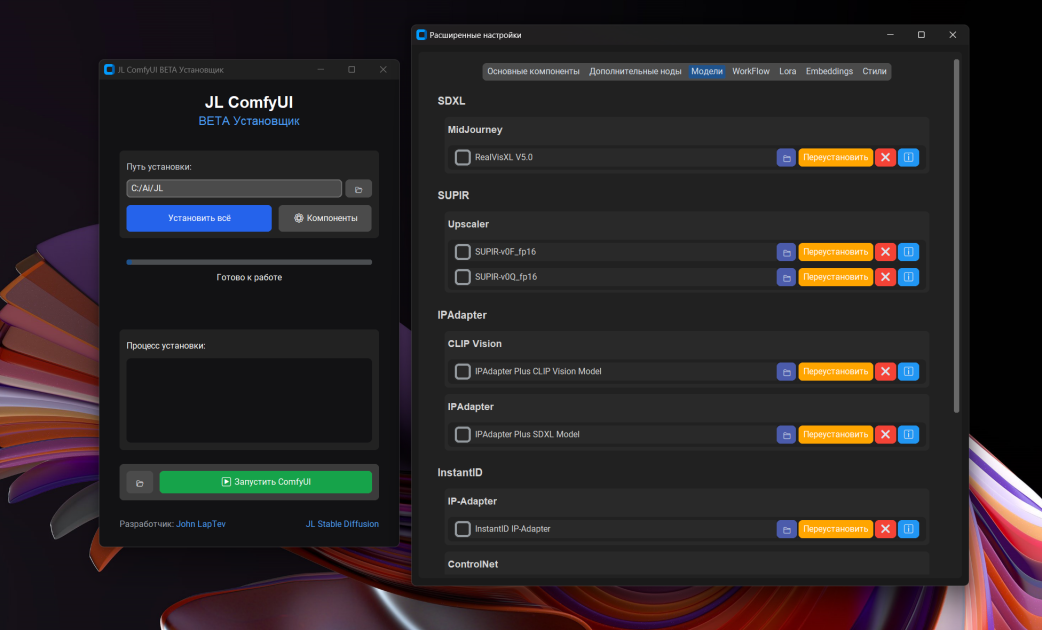Open the WorkFlow tab
Image resolution: width=1042 pixels, height=630 pixels.
coord(751,71)
